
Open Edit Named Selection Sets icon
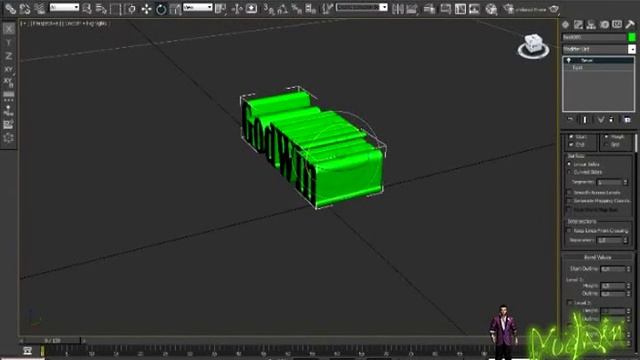pyautogui.click(x=327, y=8)
